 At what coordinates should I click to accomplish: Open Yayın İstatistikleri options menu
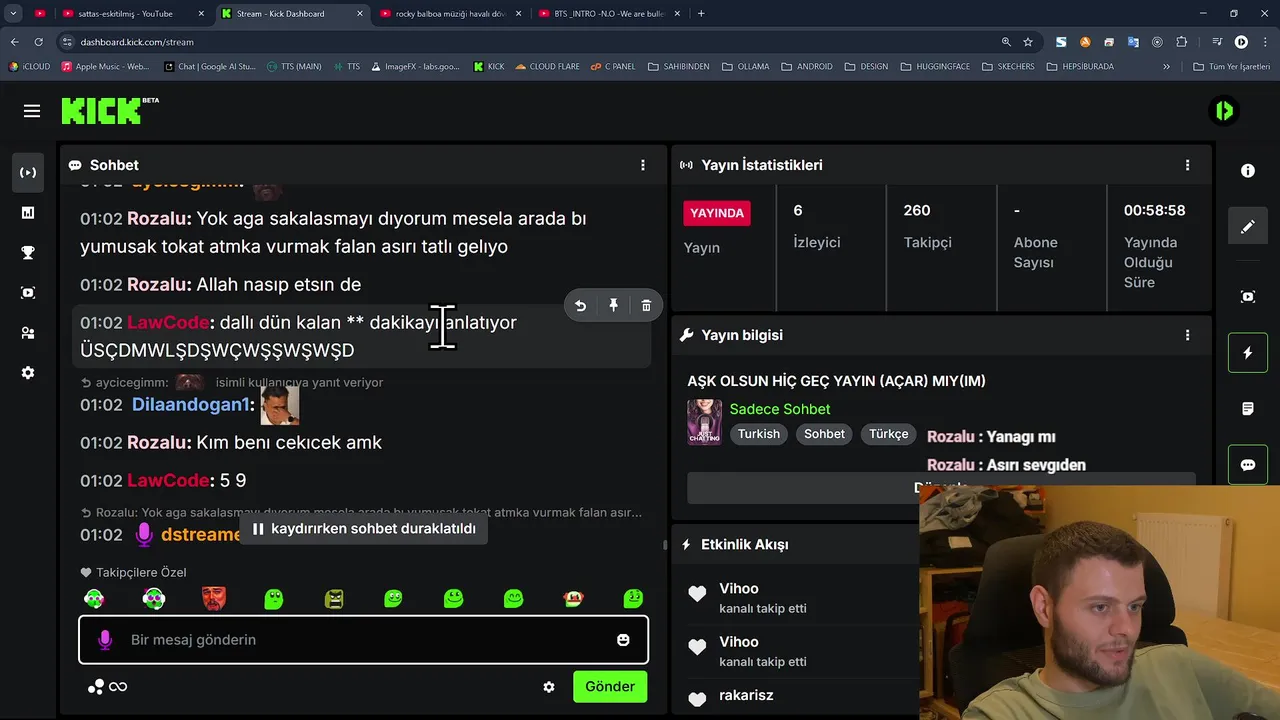tap(1188, 165)
